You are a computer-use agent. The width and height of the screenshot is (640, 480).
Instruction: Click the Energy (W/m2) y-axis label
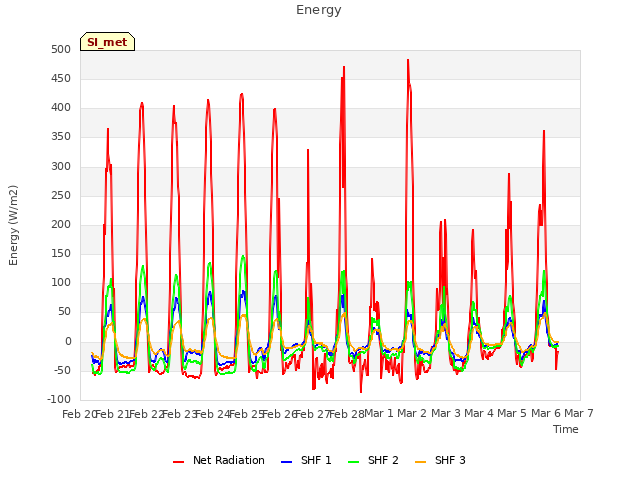13,225
